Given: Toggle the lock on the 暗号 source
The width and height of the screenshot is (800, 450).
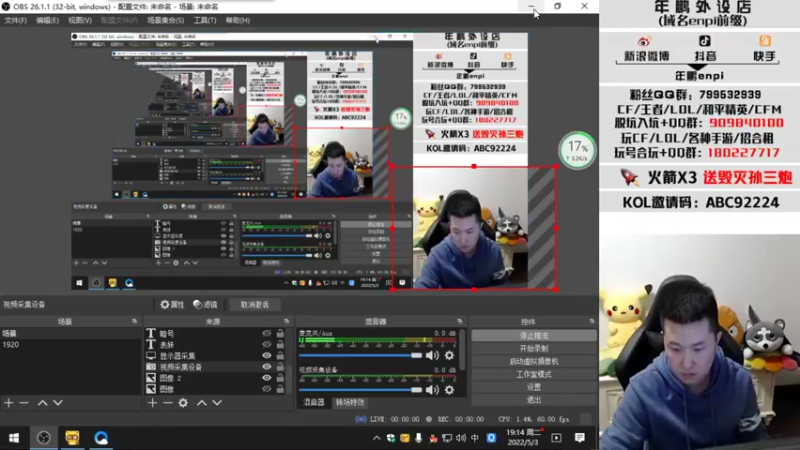Looking at the screenshot, I should pyautogui.click(x=280, y=333).
